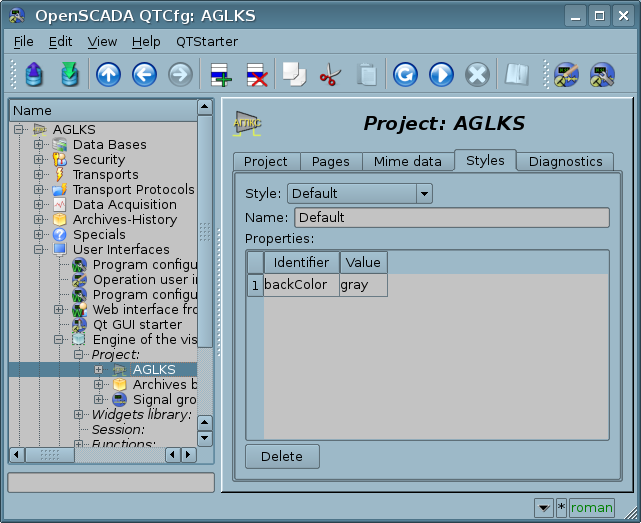Click tree vertical scrollbar up arrow

204,107
